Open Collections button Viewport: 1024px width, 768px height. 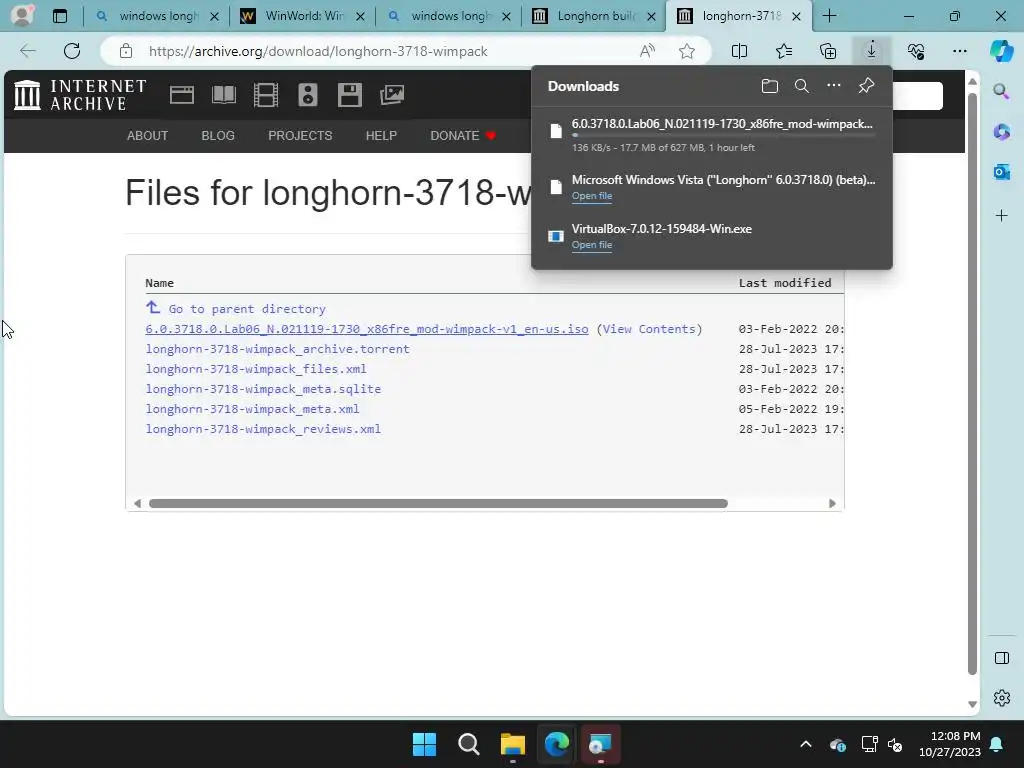(827, 51)
